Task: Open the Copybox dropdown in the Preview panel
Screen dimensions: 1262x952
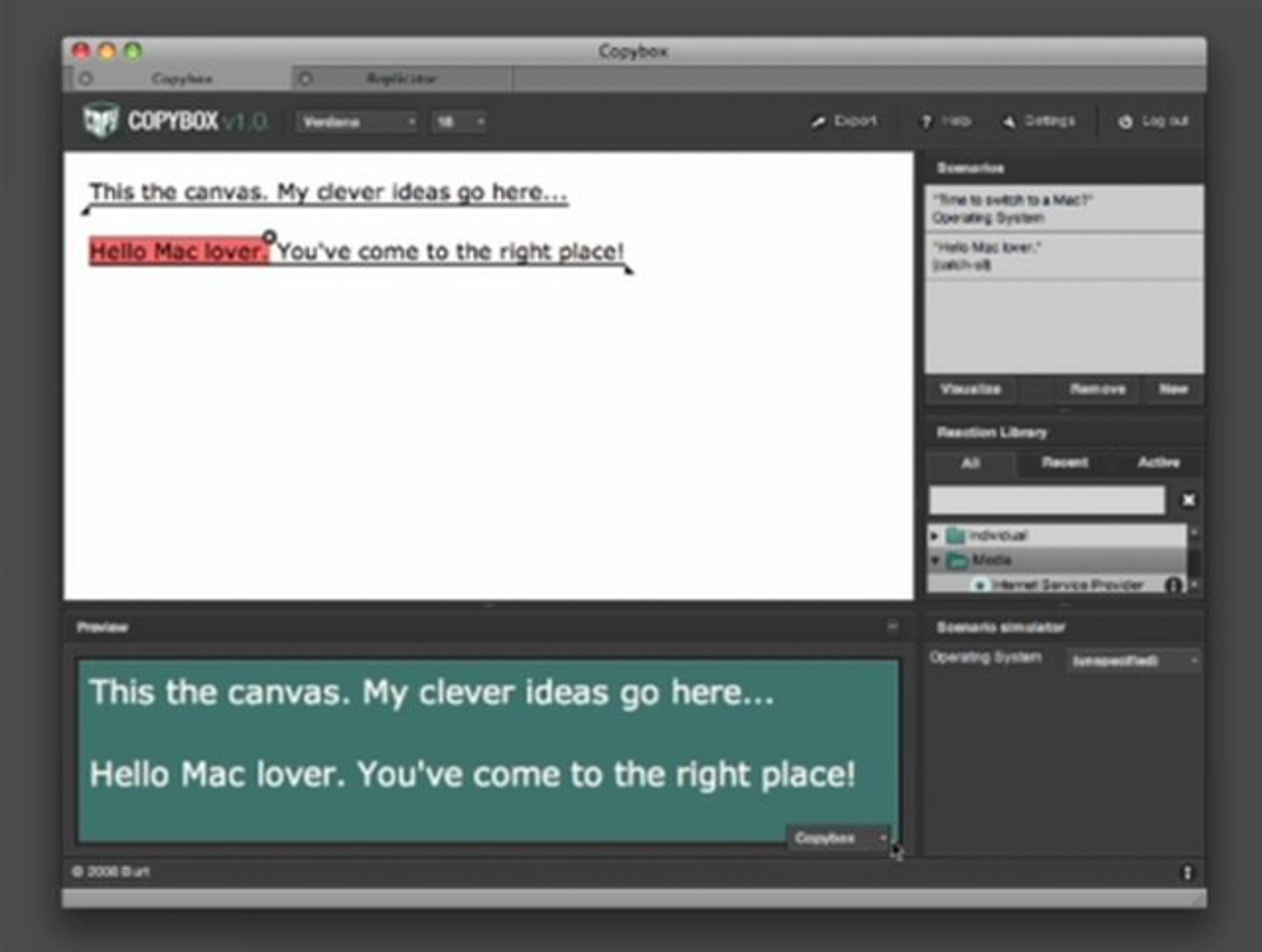Action: pyautogui.click(x=839, y=838)
